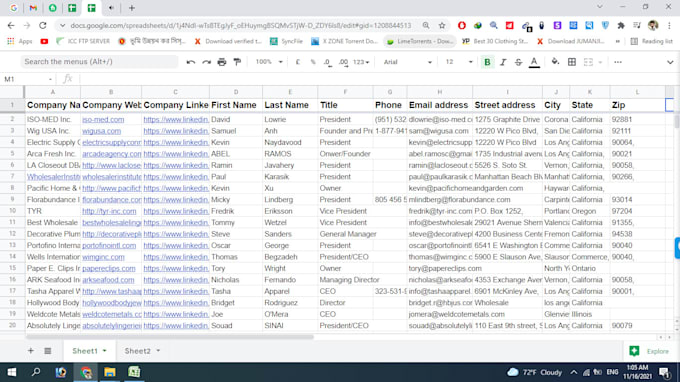
Task: Format the cell as percent
Action: coord(313,62)
